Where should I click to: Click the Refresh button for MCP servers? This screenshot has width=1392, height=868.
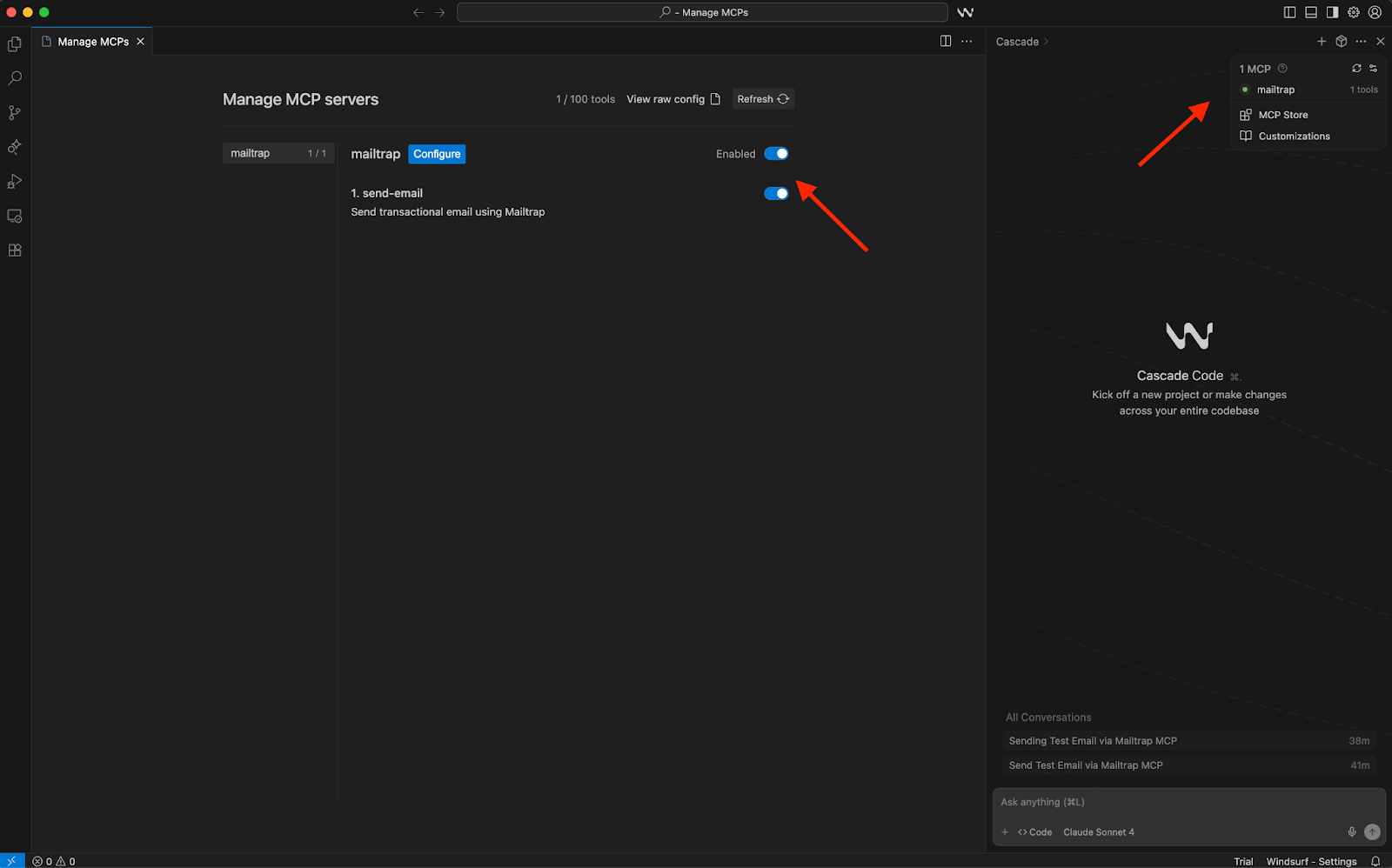(763, 99)
